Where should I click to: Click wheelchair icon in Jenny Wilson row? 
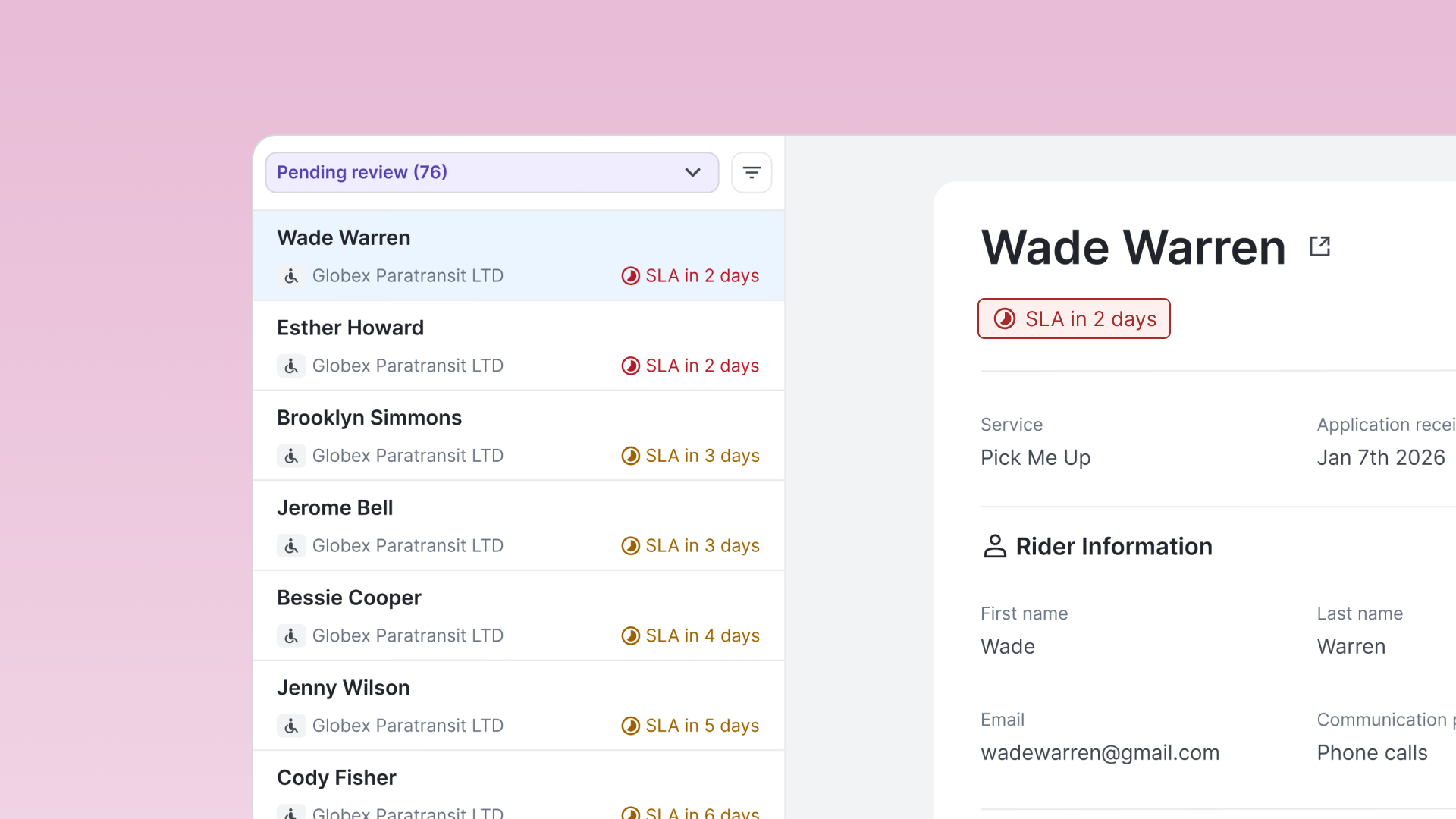(x=291, y=726)
